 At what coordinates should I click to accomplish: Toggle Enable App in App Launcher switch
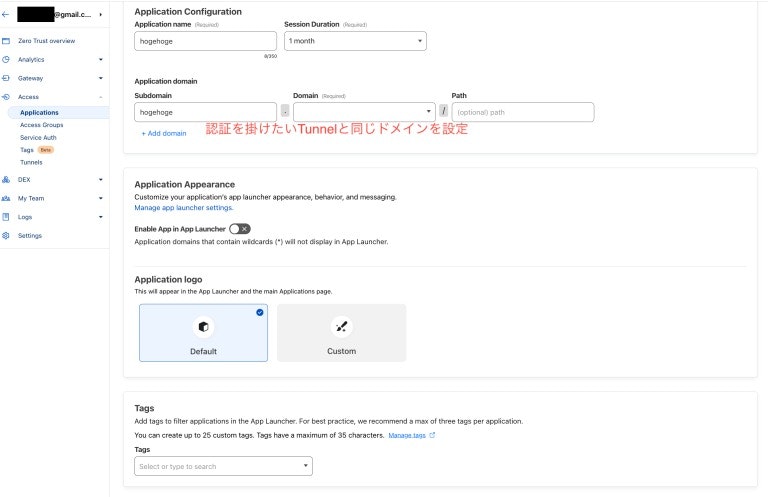(240, 229)
